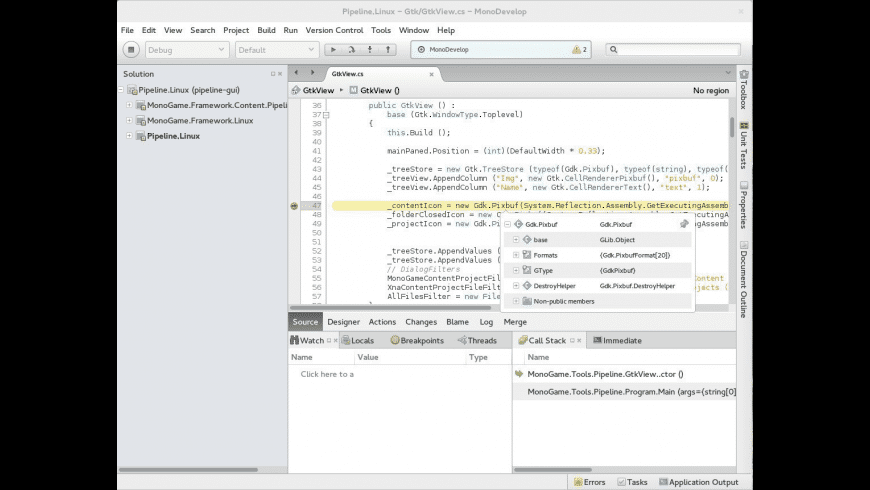The height and width of the screenshot is (490, 870).
Task: Expand the MonoGame.Framework.Linux project node
Action: [129, 120]
